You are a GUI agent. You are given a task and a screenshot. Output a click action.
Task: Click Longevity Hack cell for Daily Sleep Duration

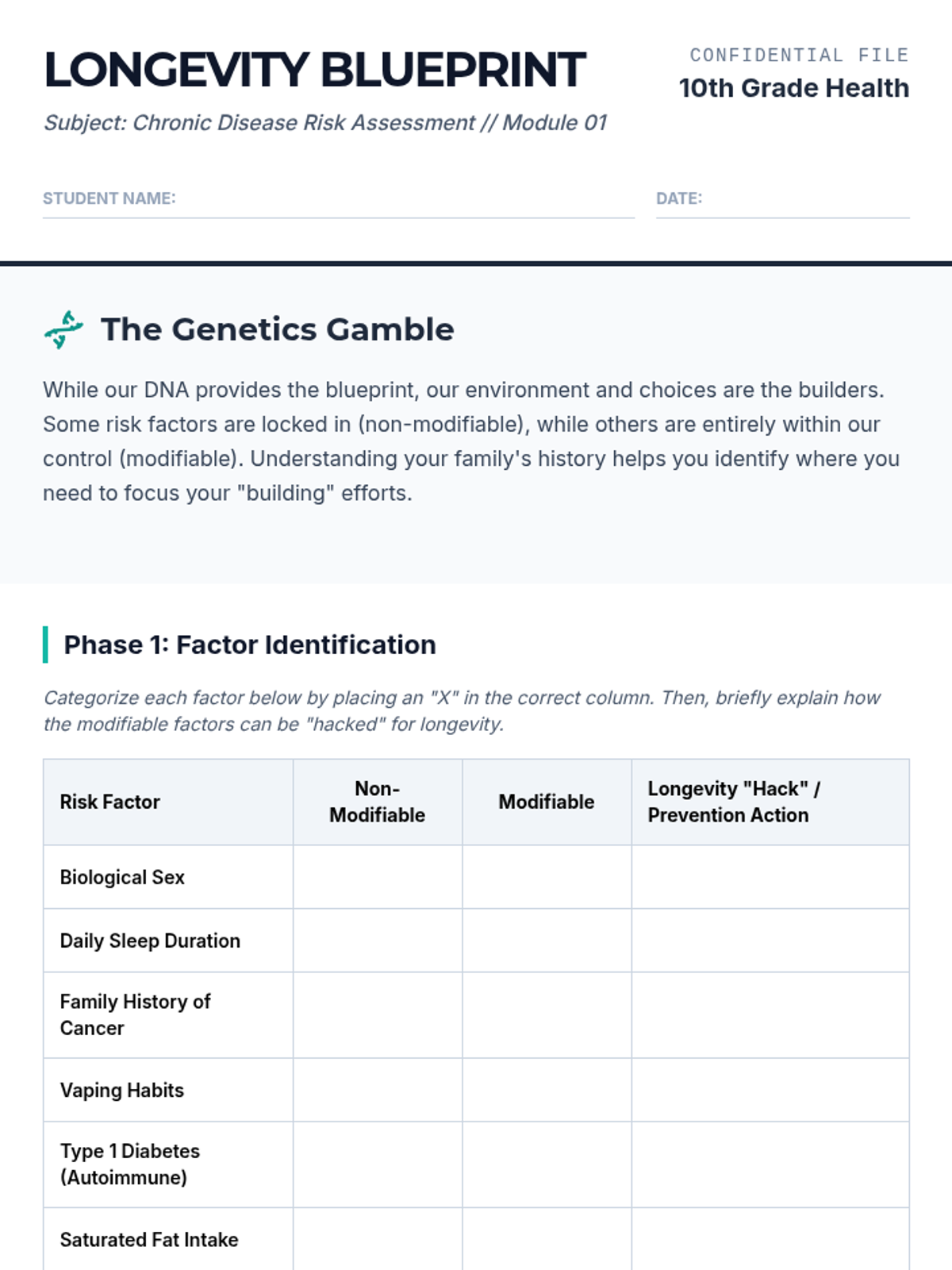click(770, 941)
